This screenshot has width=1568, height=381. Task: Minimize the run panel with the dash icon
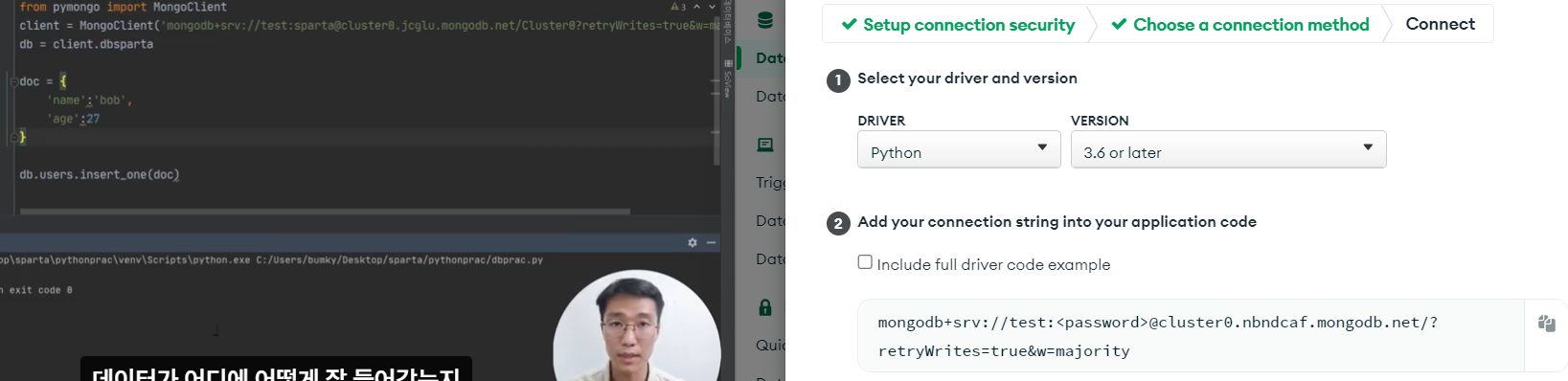coord(712,243)
